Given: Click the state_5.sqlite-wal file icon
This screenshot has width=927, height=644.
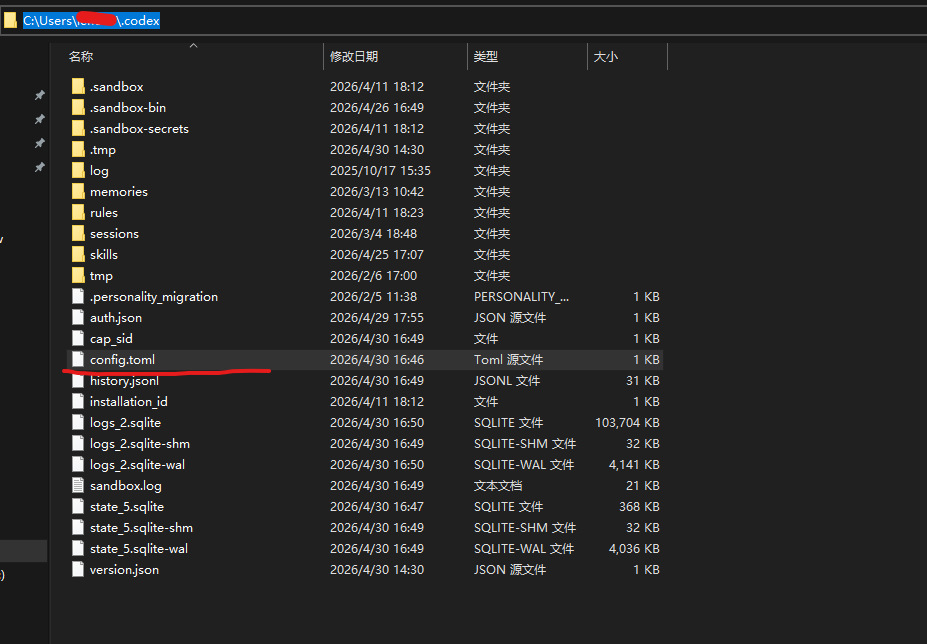Looking at the screenshot, I should click(x=78, y=548).
